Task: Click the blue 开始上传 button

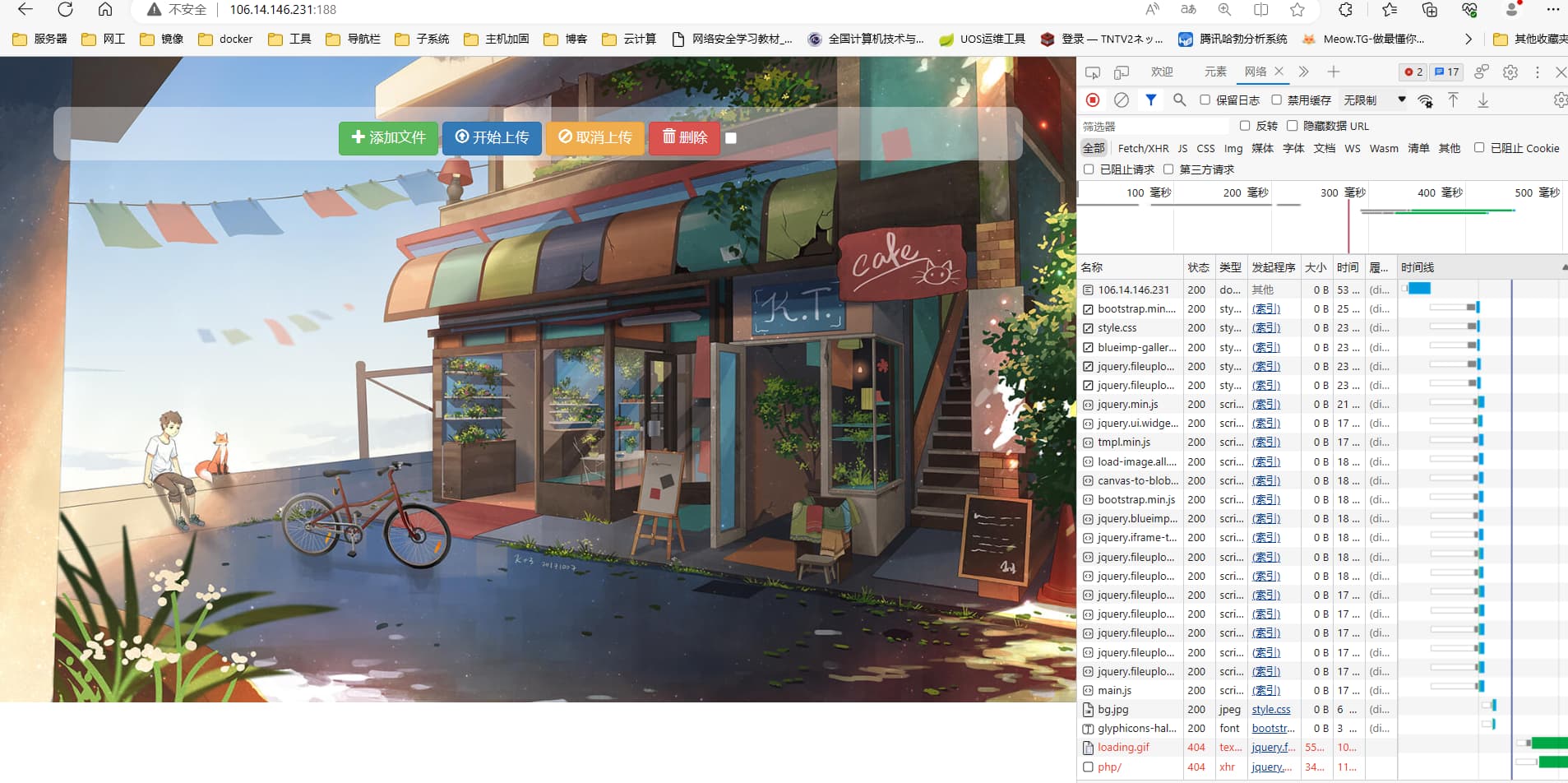Action: 492,138
